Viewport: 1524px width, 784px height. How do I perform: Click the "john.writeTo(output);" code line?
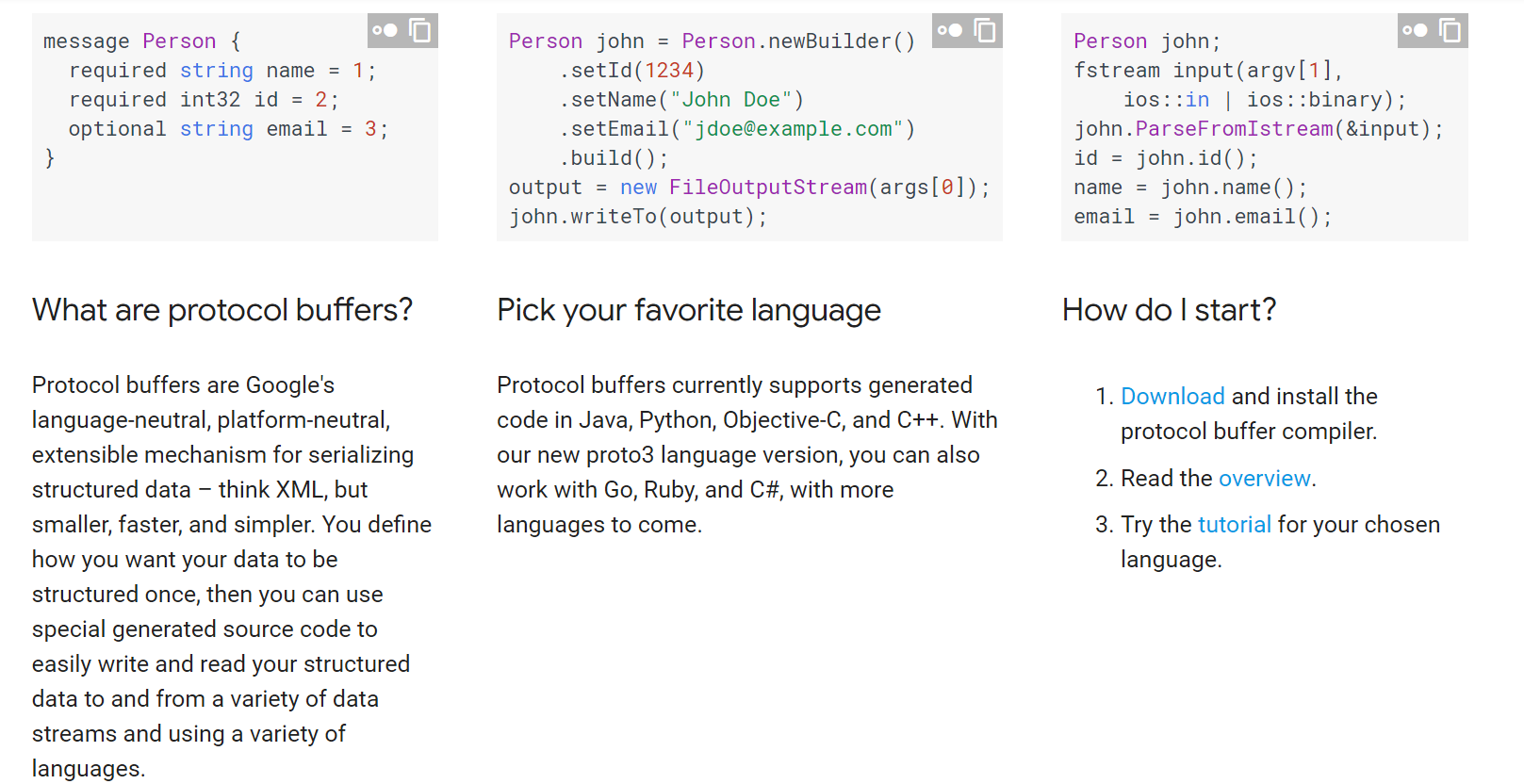[638, 217]
